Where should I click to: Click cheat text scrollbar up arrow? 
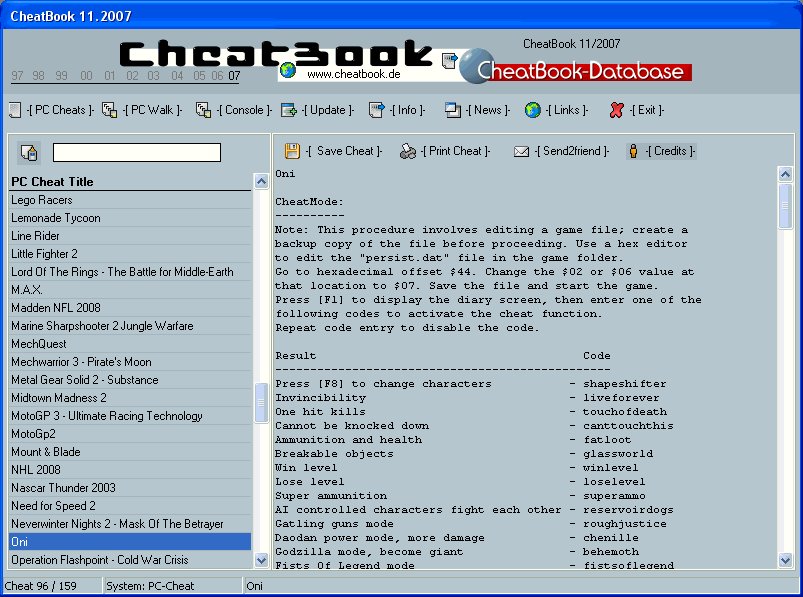785,175
